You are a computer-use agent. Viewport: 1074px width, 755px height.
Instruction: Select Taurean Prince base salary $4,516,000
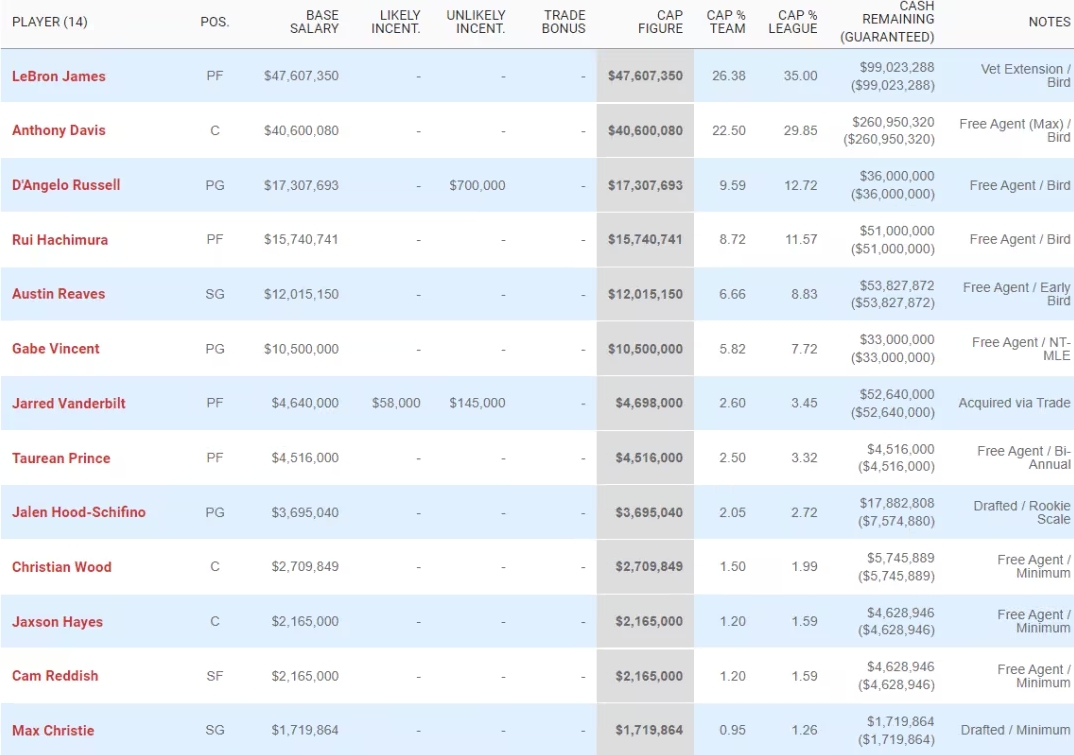(305, 458)
